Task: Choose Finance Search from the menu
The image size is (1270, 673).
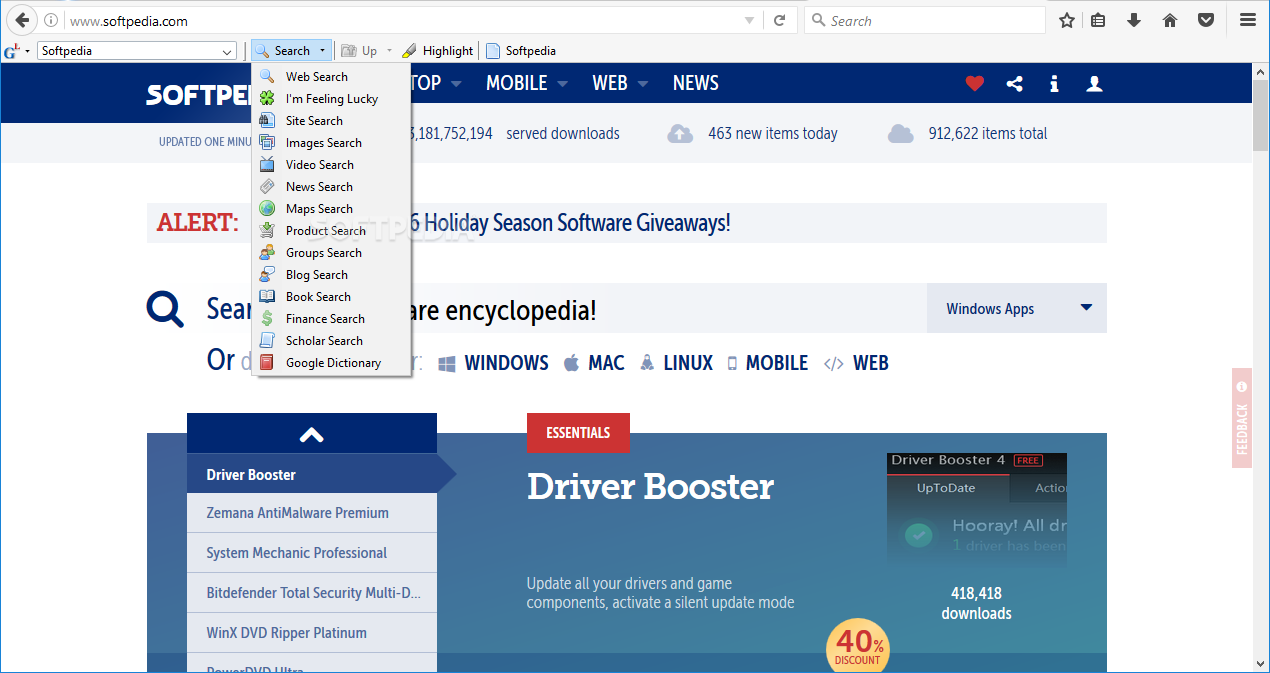Action: [x=331, y=319]
